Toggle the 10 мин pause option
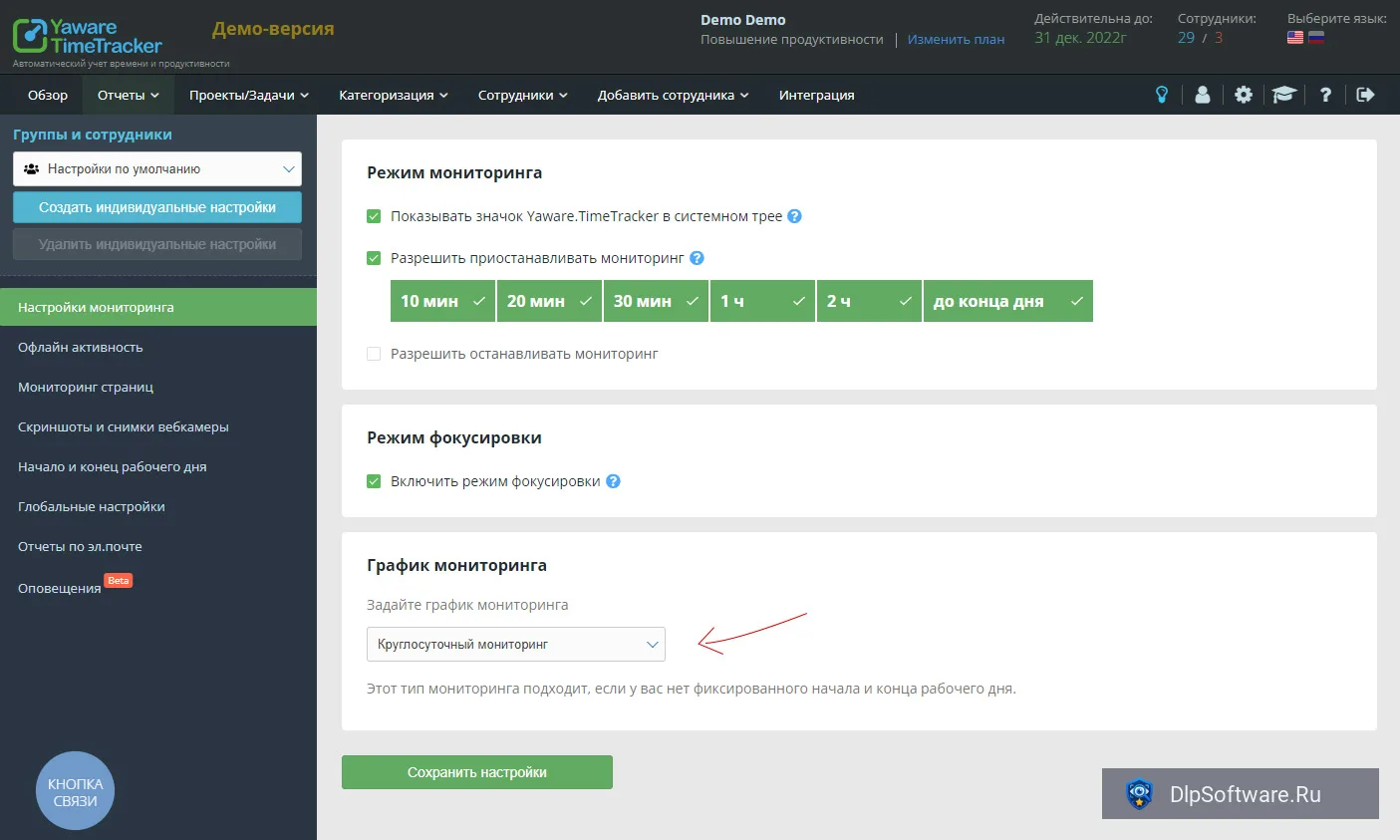 pos(442,301)
